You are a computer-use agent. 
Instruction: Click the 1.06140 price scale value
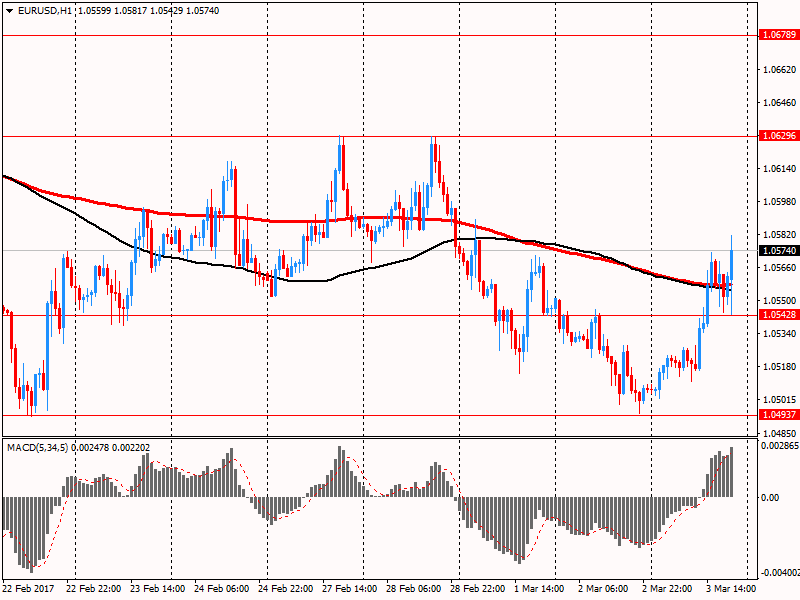click(780, 169)
